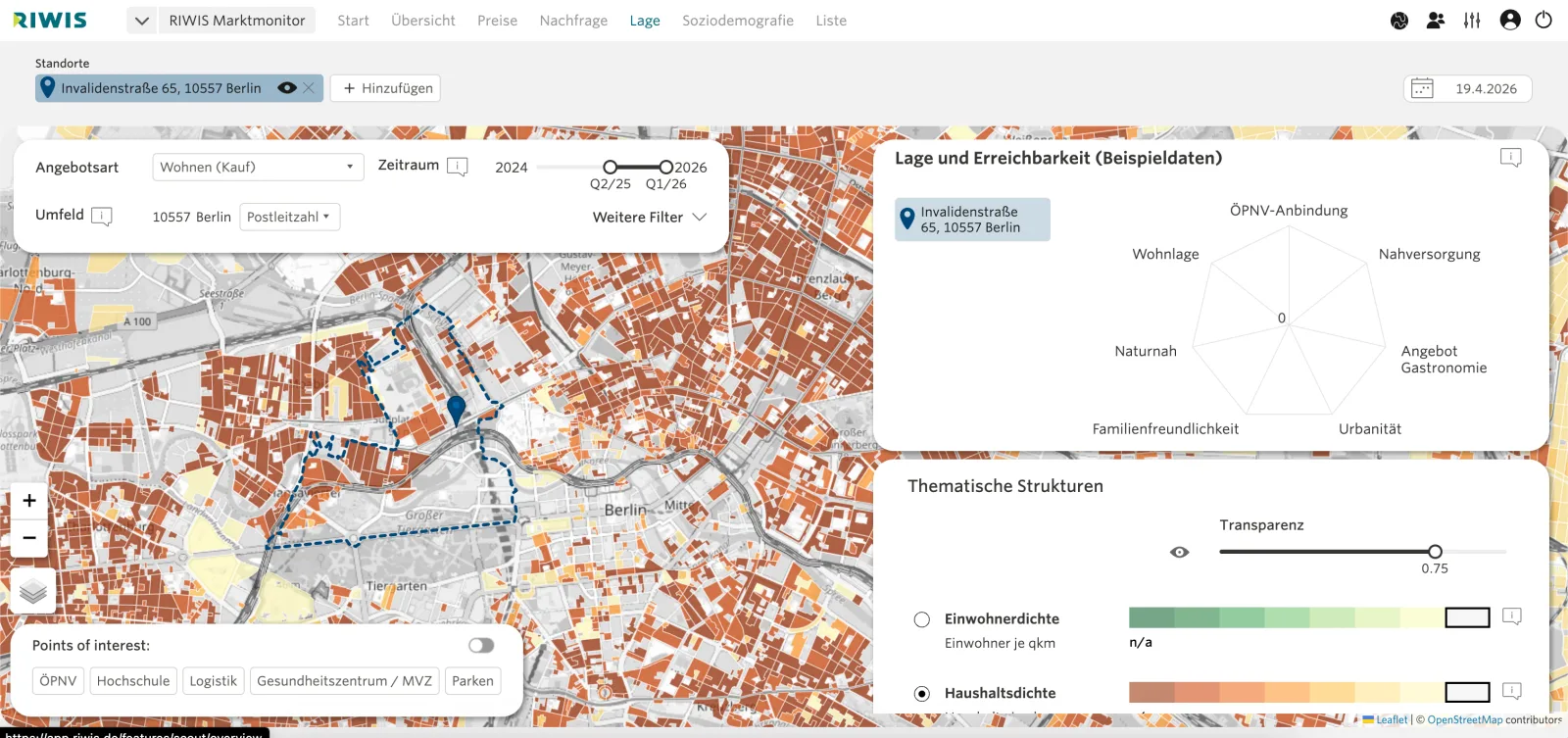Viewport: 1568px width, 738px height.
Task: Open the OpenStreetMap link
Action: click(1464, 719)
